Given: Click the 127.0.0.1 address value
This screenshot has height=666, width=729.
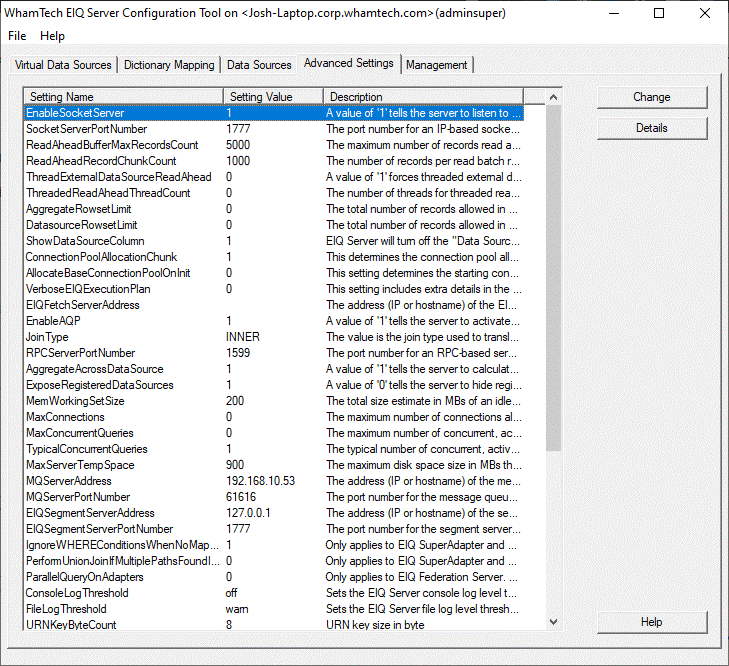Looking at the screenshot, I should 248,513.
